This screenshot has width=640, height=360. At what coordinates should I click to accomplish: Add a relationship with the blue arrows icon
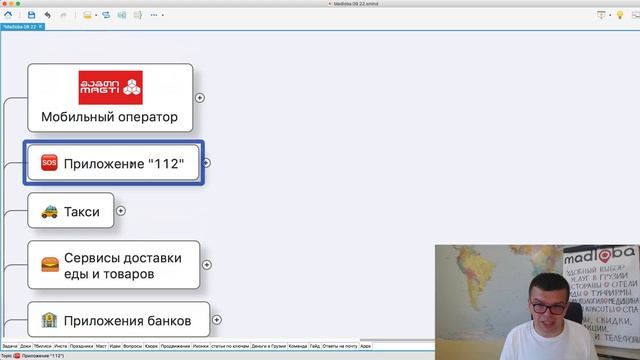(x=106, y=15)
